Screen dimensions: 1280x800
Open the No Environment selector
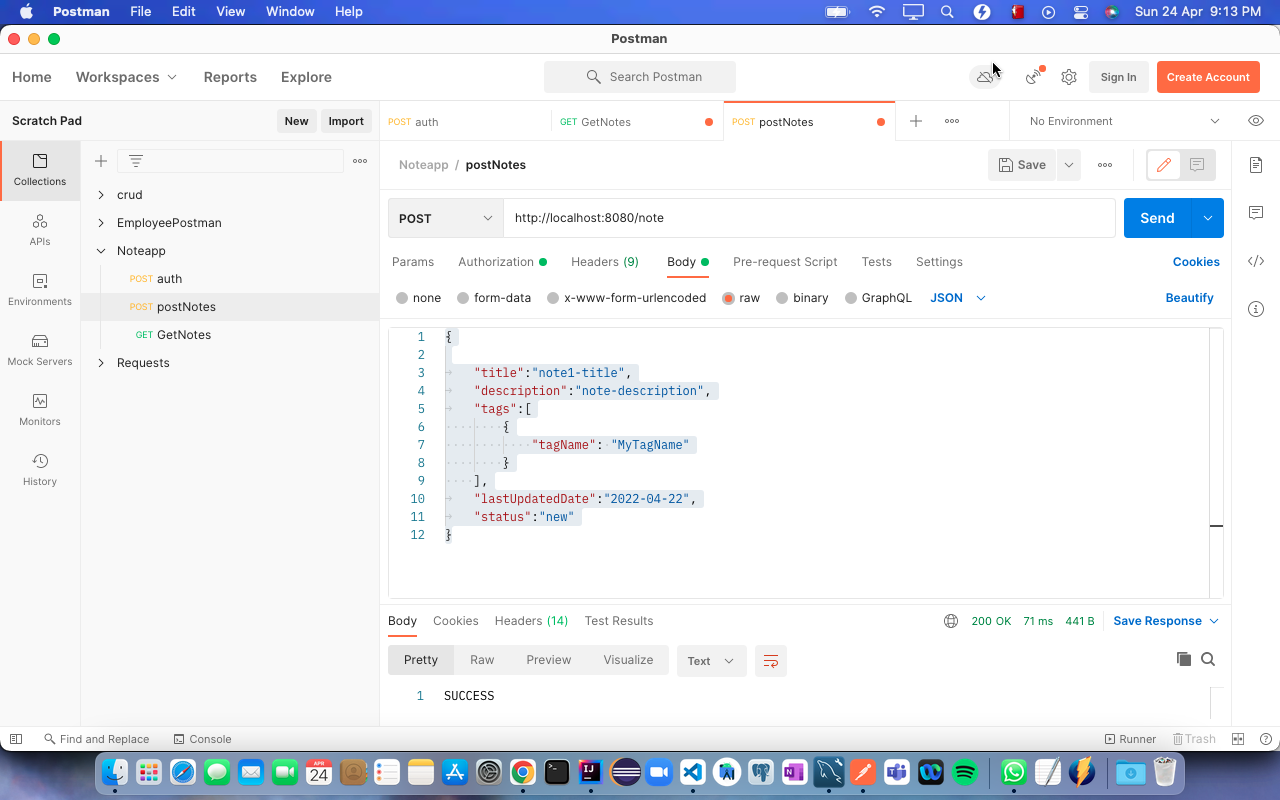coord(1125,121)
